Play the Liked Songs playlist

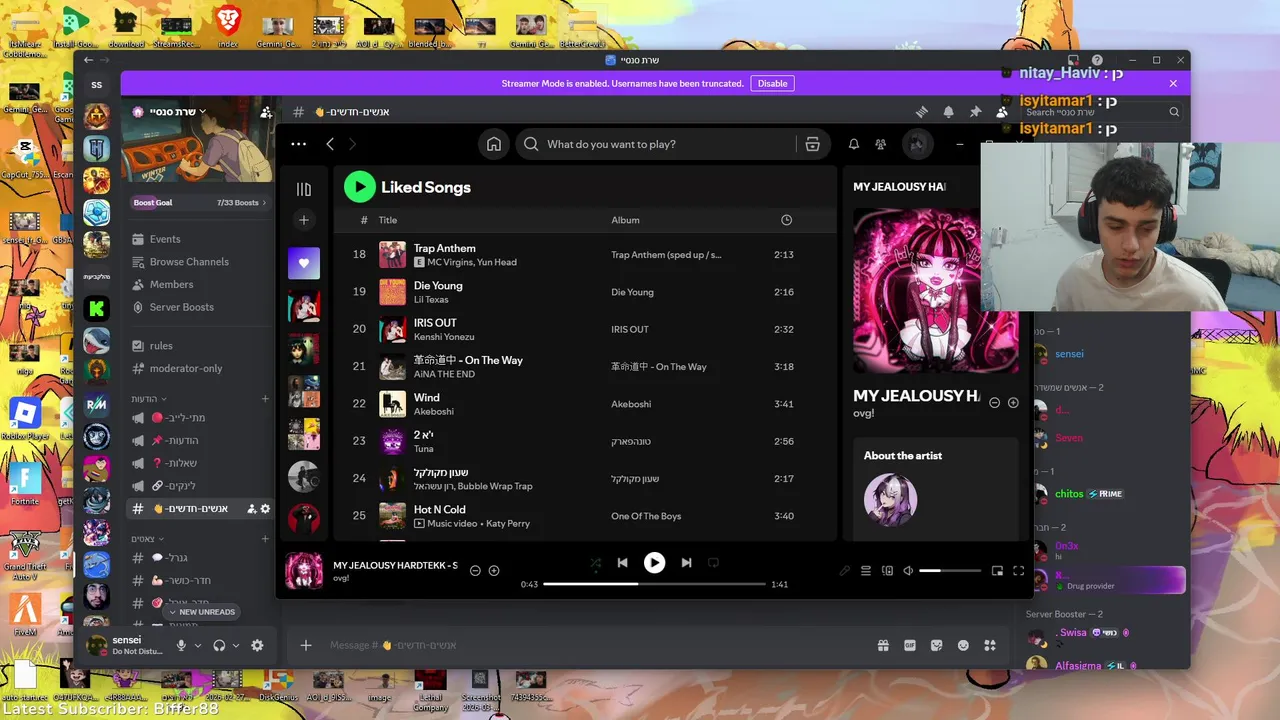[x=359, y=187]
